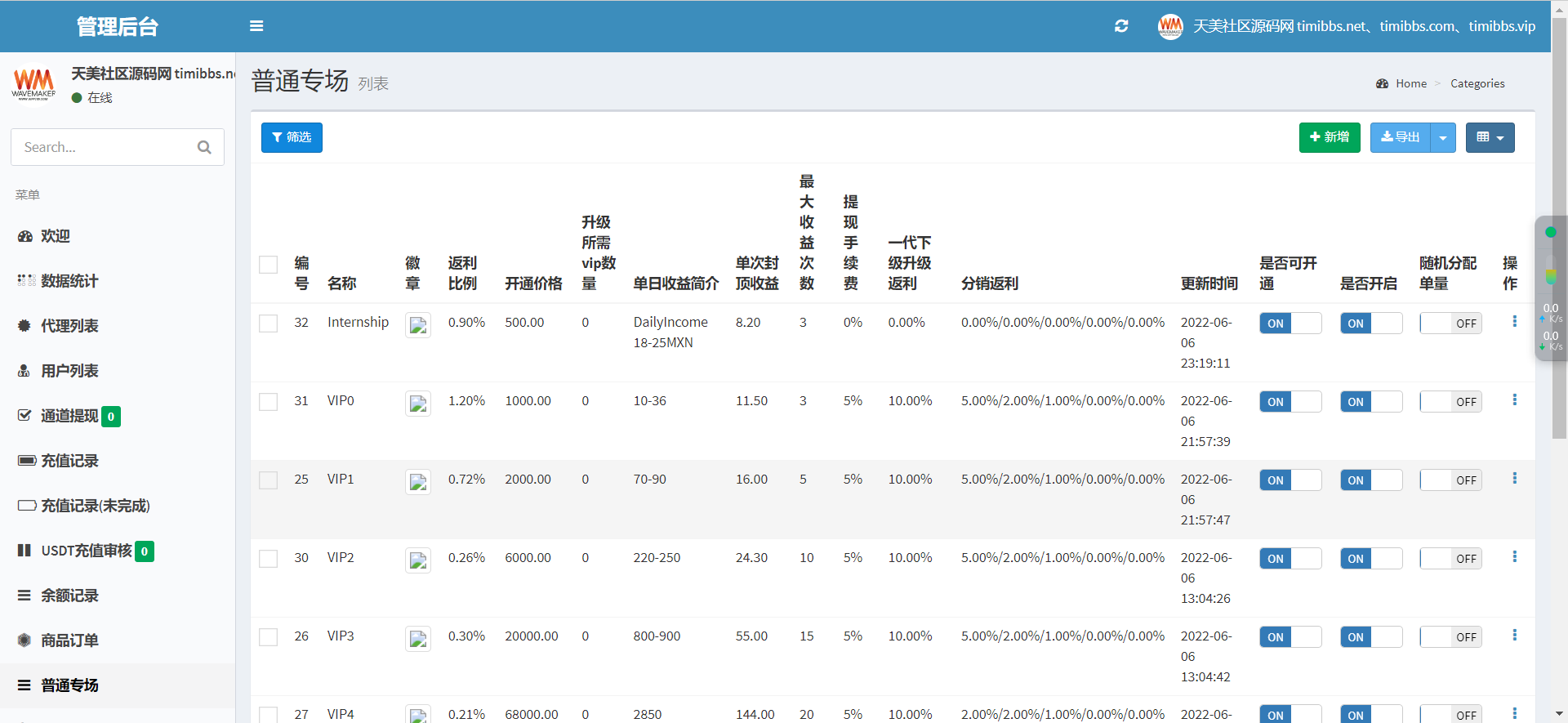Toggle 是否可开通 switch for Internship

(1290, 324)
